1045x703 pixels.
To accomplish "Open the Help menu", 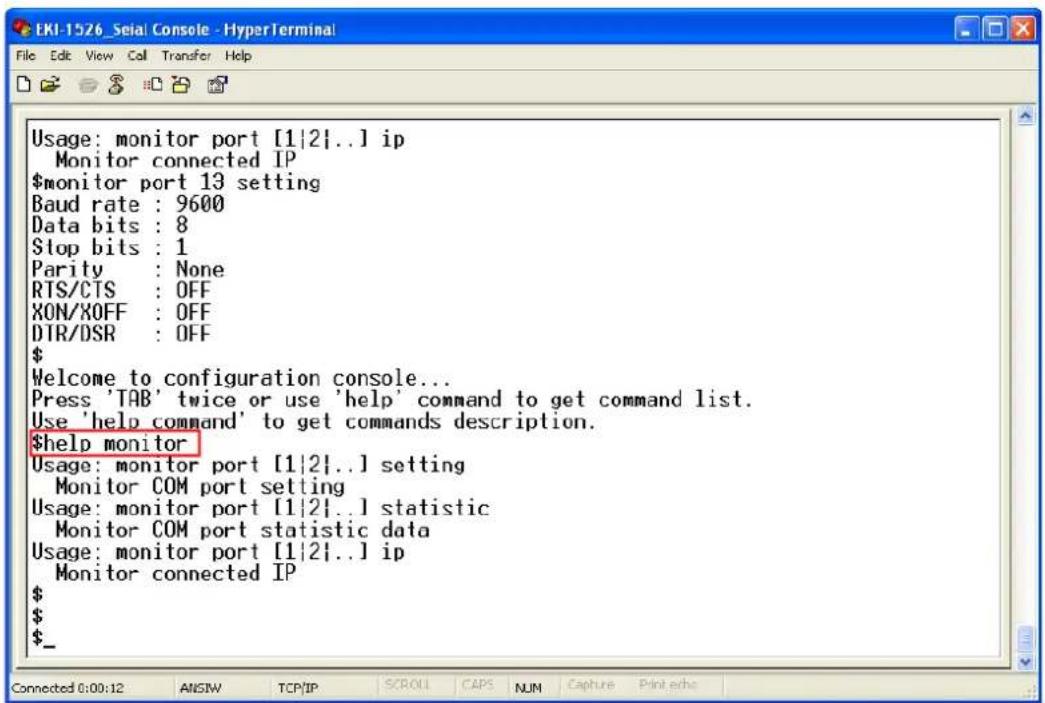I will (238, 55).
